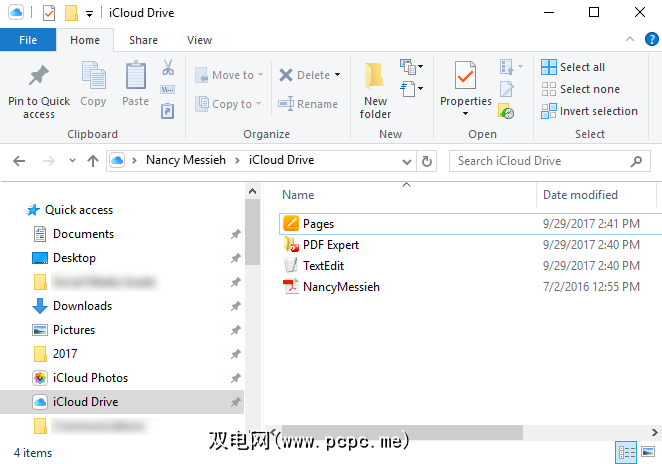This screenshot has height=464, width=662.
Task: Expand address bar history dropdown
Action: 407,161
